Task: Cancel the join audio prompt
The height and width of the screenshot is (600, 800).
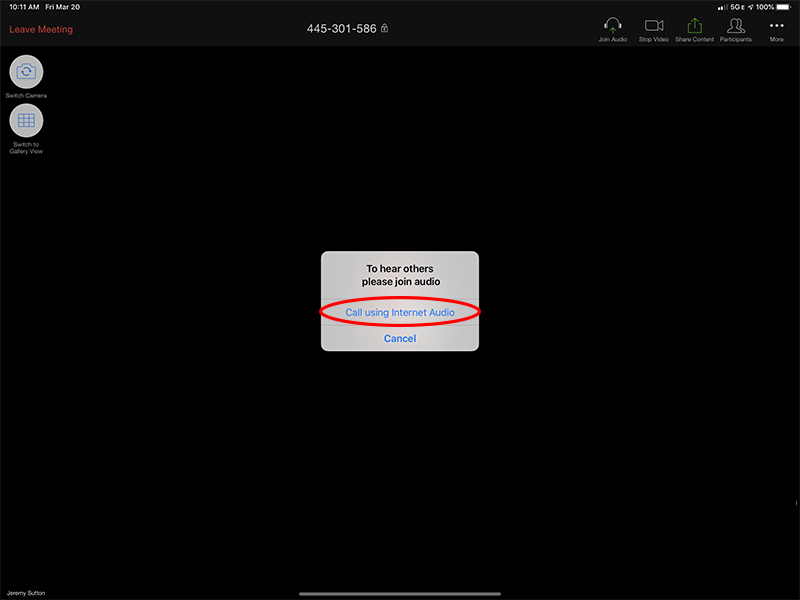Action: [400, 338]
